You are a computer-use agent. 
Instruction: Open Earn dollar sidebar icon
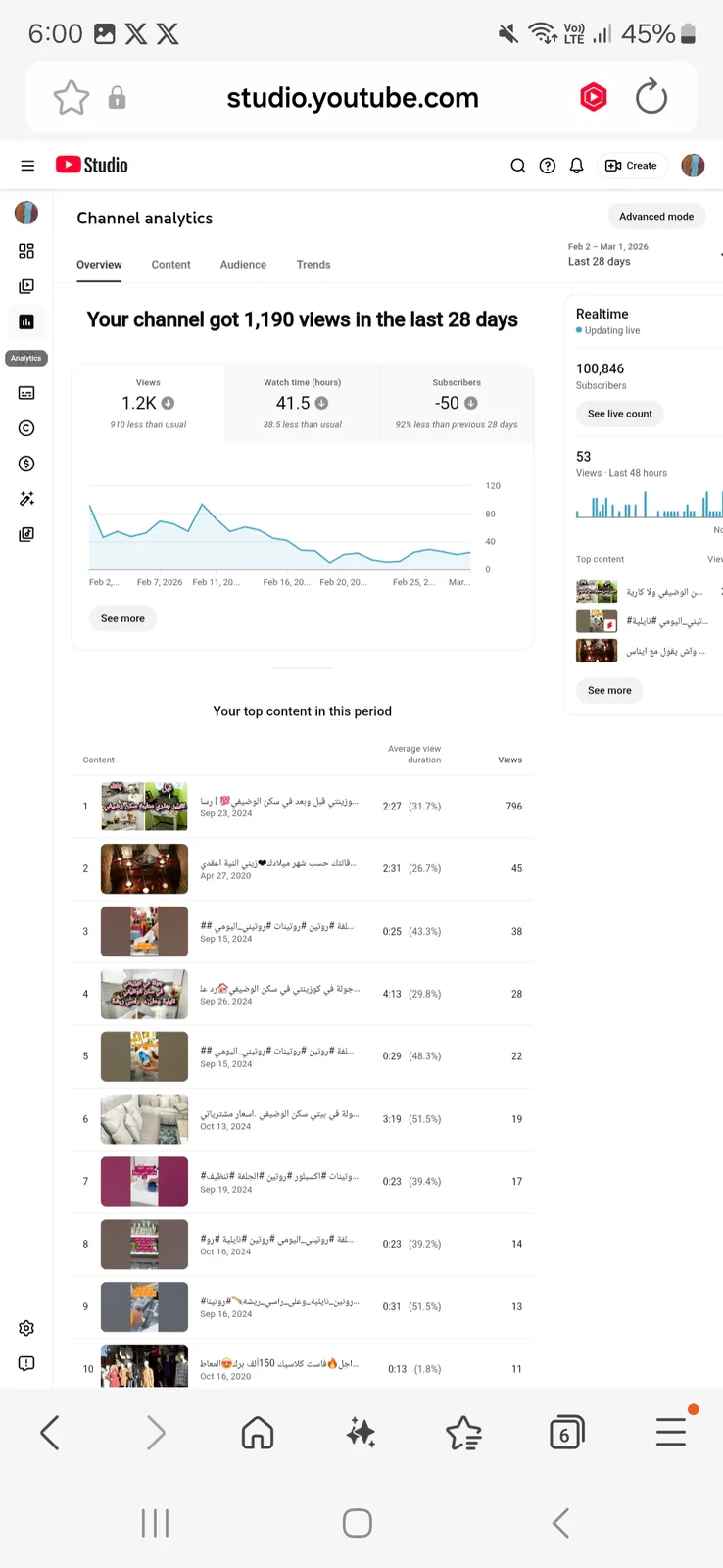(x=26, y=464)
